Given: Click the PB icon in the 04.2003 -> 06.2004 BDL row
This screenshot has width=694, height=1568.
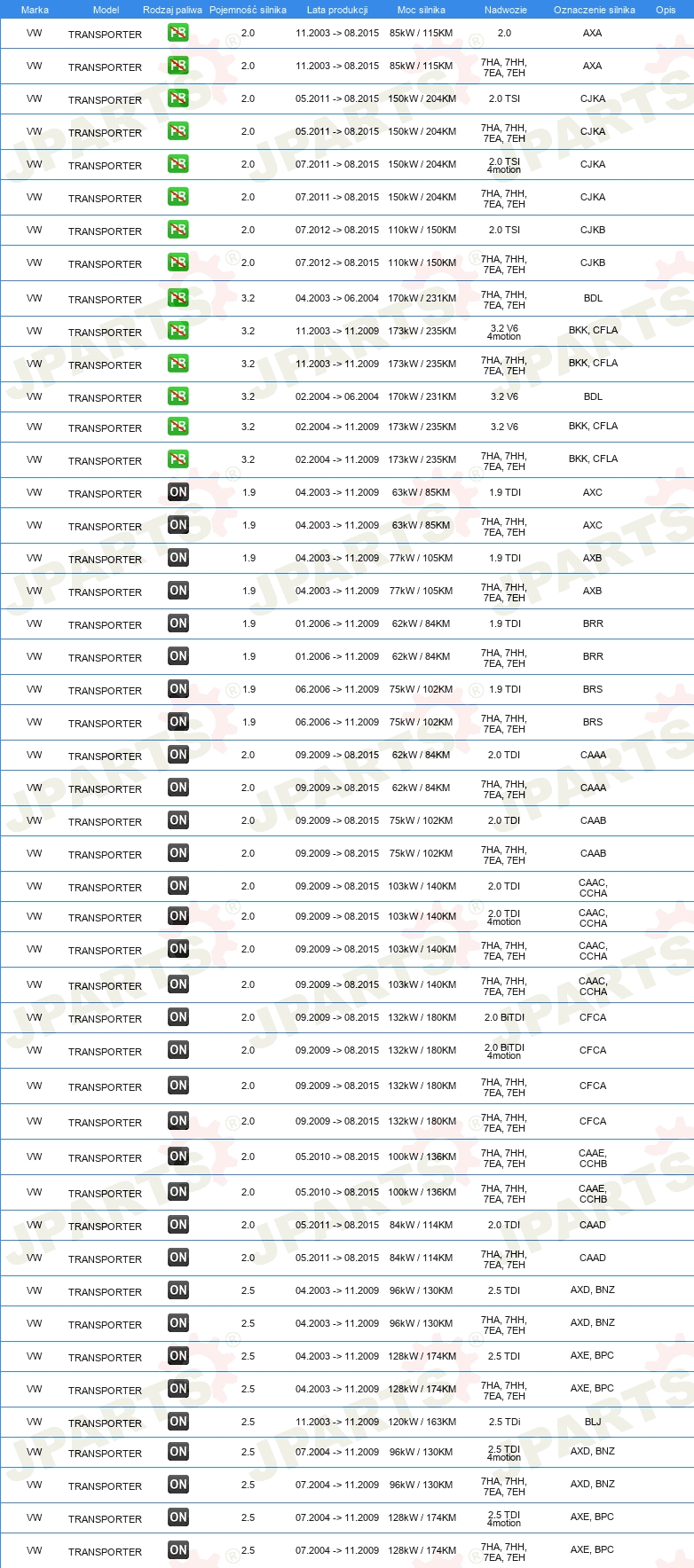Looking at the screenshot, I should click(178, 298).
